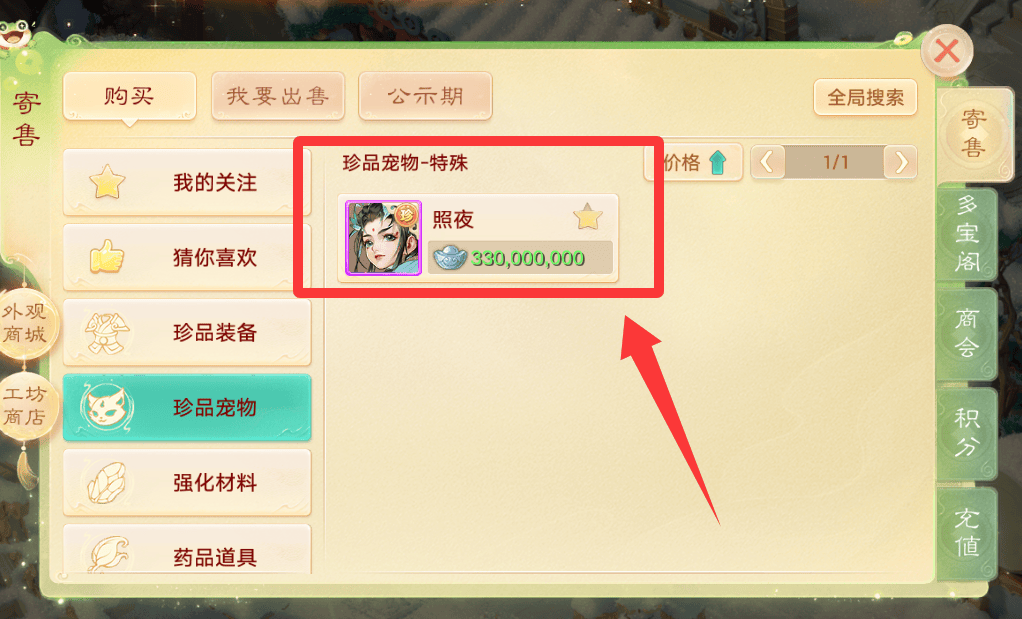This screenshot has height=619, width=1022.
Task: Choose the crystal icon for 强化材料
Action: 106,483
